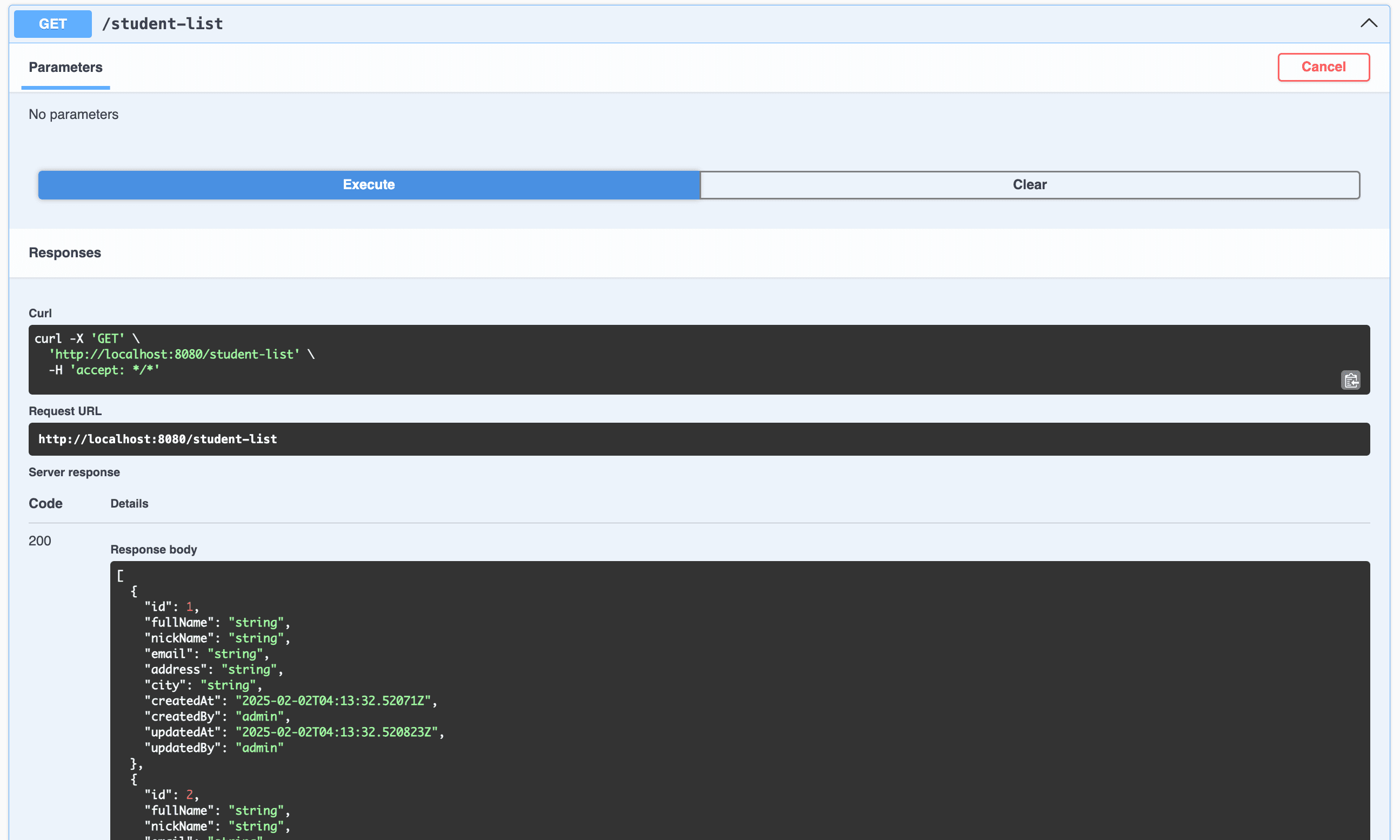The width and height of the screenshot is (1400, 840).
Task: Click first record's nickName line
Action: (x=217, y=638)
